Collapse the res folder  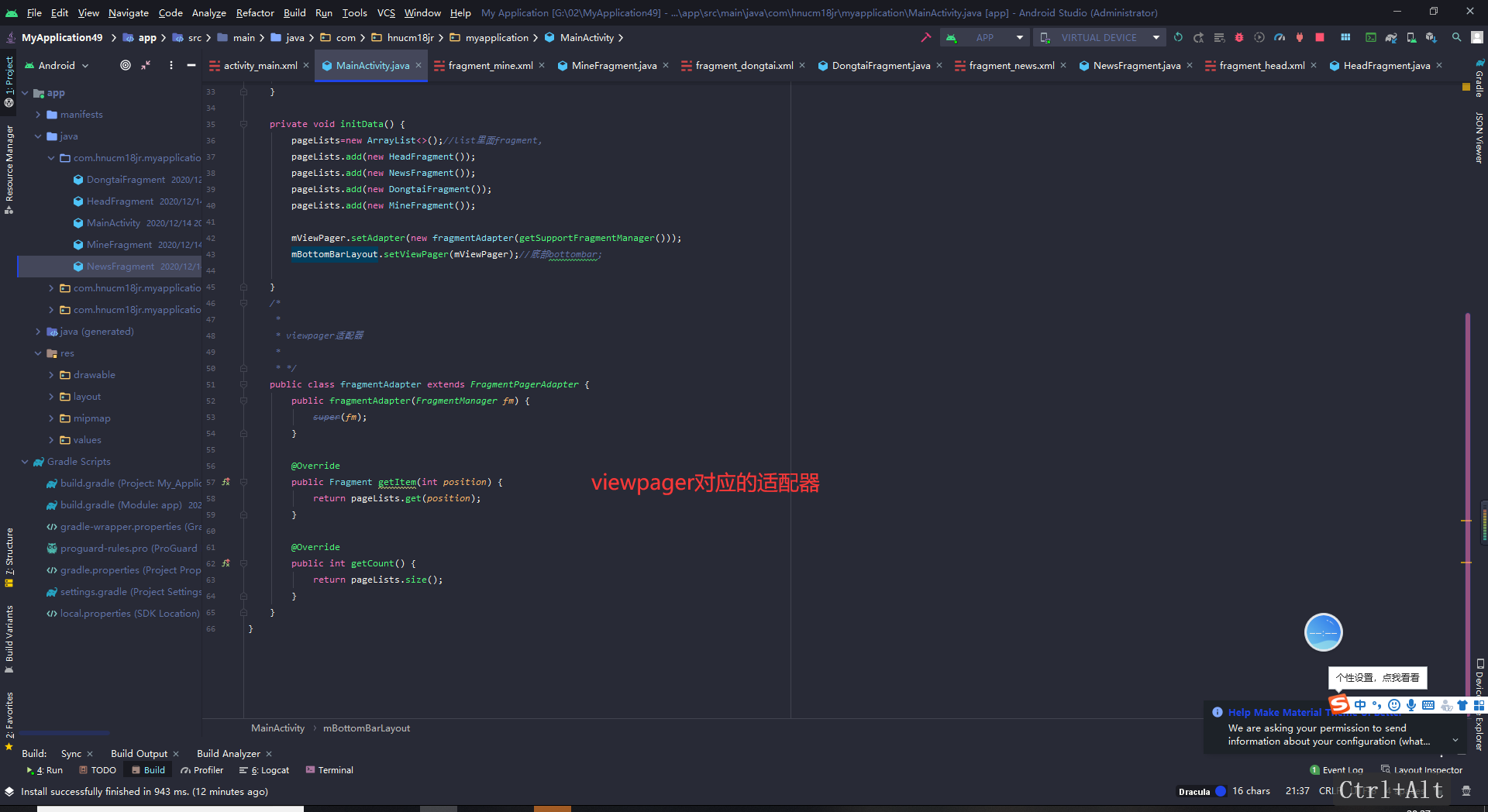pyautogui.click(x=38, y=353)
